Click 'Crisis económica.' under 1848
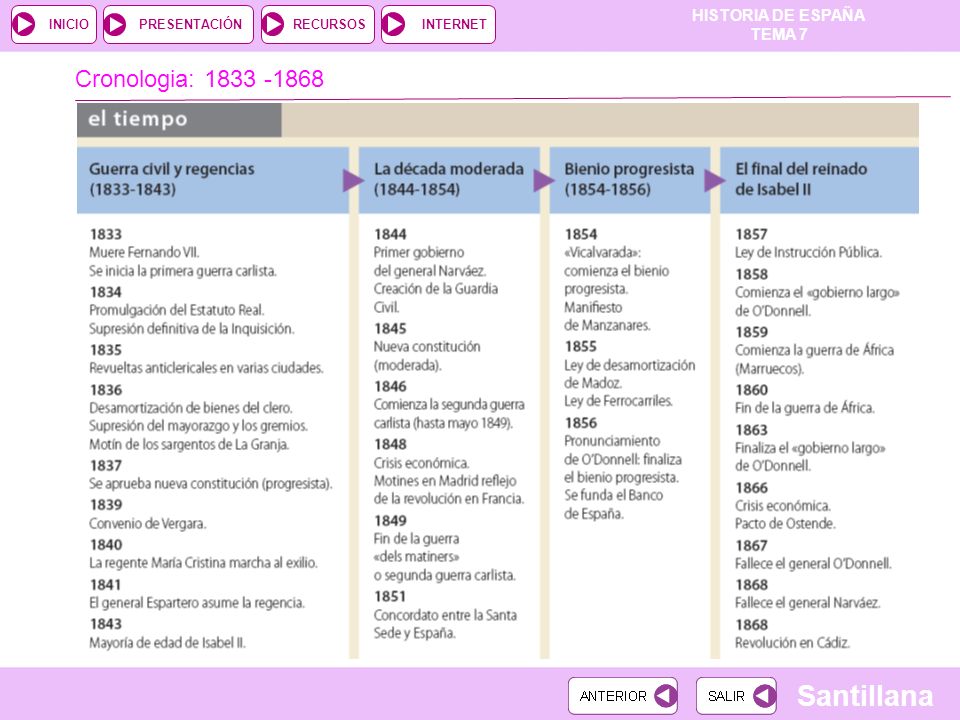The height and width of the screenshot is (720, 960). 421,463
